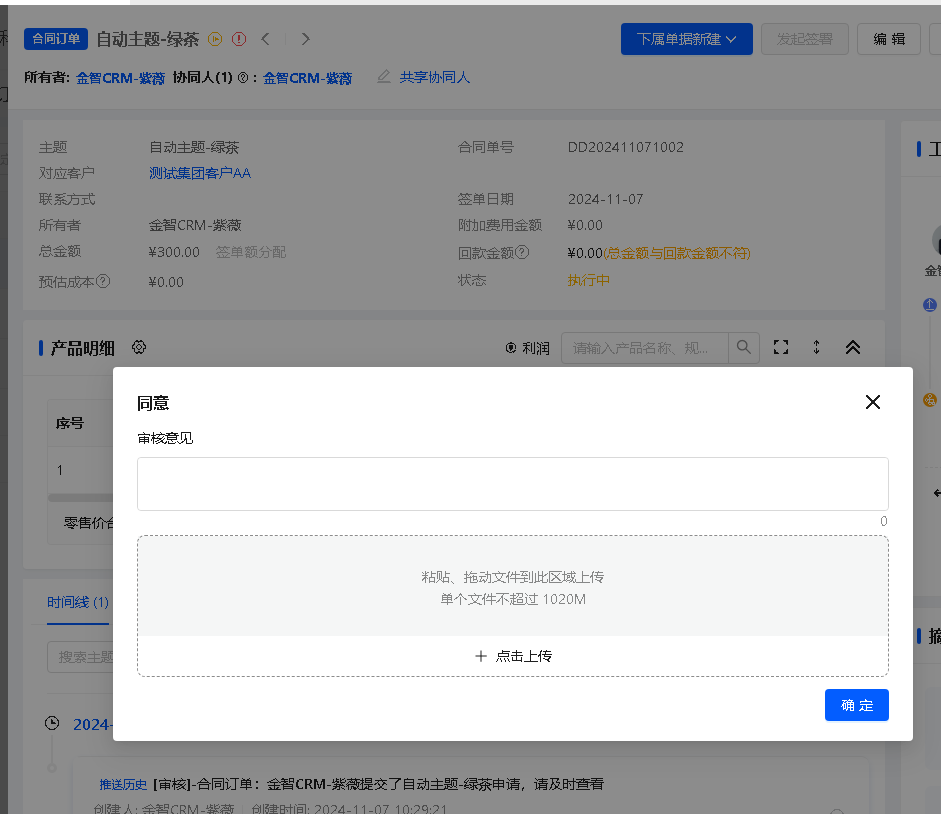The image size is (941, 814).
Task: Click the 协同人 help icon
Action: pyautogui.click(x=243, y=77)
